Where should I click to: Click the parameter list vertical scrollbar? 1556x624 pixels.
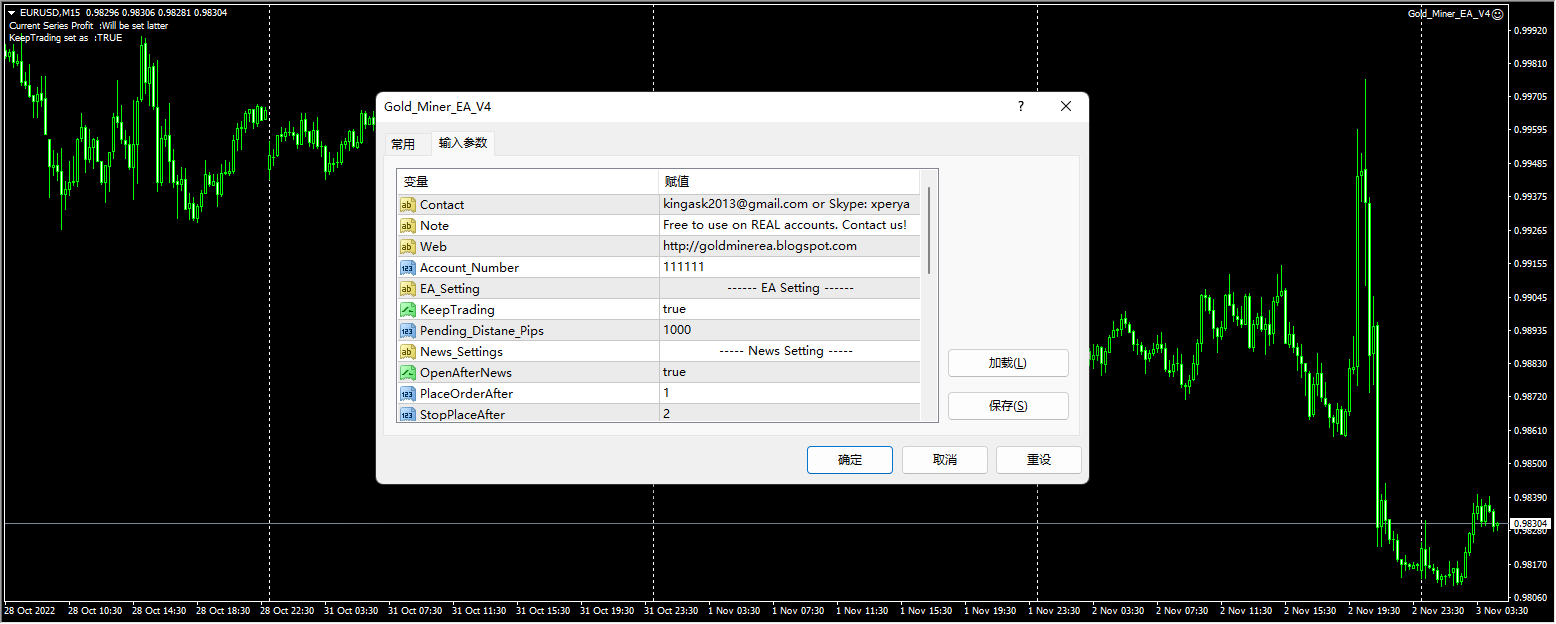[x=930, y=232]
